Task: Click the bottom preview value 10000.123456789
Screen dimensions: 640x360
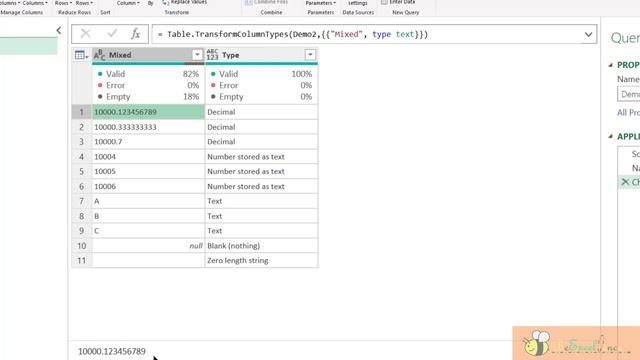Action: [x=112, y=351]
